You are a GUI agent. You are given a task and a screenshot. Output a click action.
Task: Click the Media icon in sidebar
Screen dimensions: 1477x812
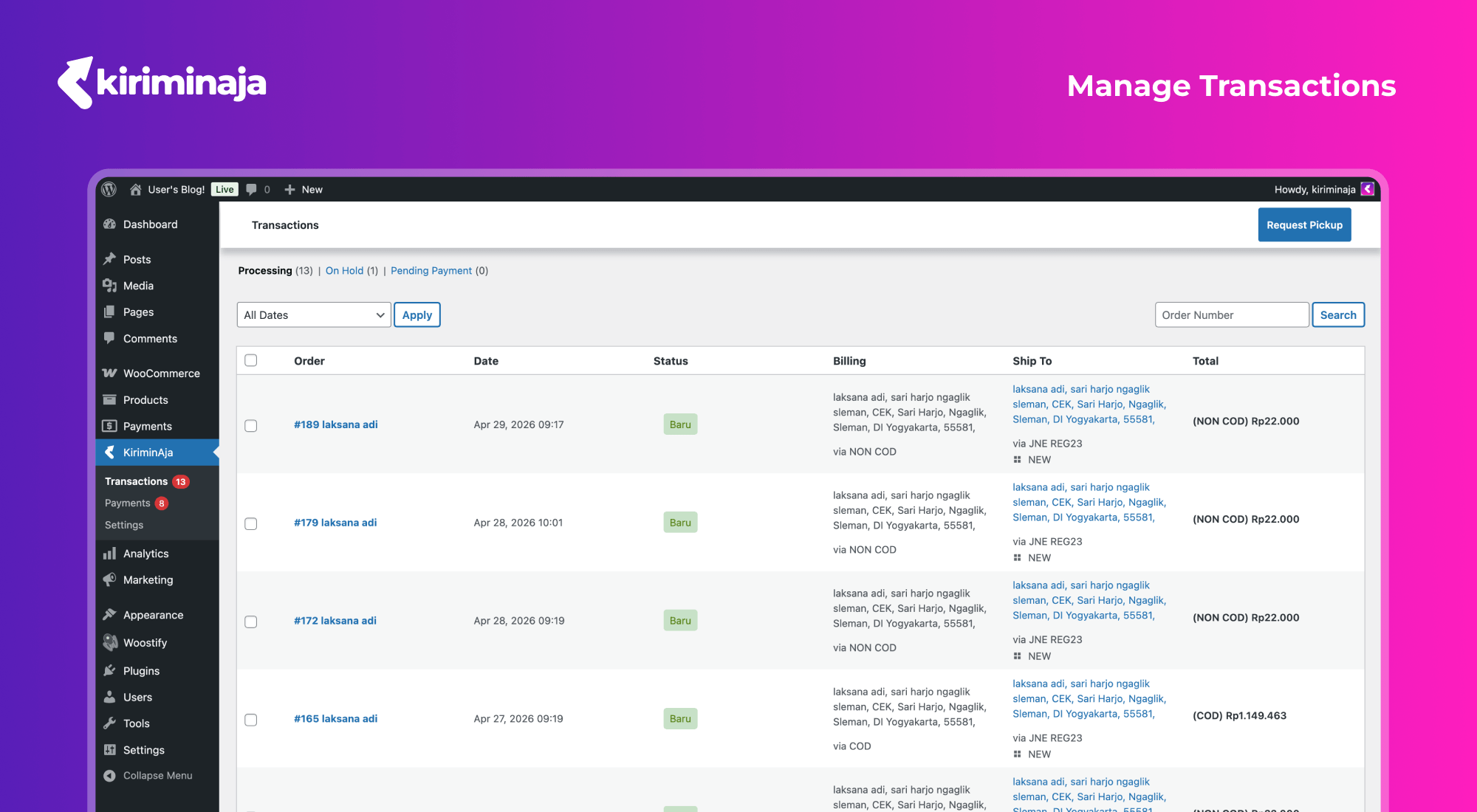pos(109,286)
